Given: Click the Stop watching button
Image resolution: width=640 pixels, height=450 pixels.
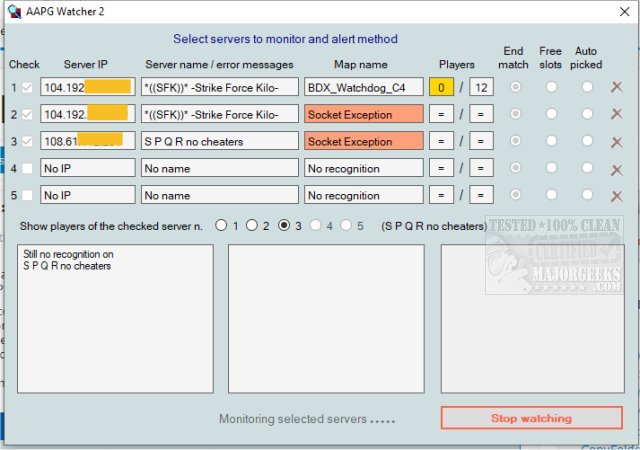Looking at the screenshot, I should [x=531, y=418].
